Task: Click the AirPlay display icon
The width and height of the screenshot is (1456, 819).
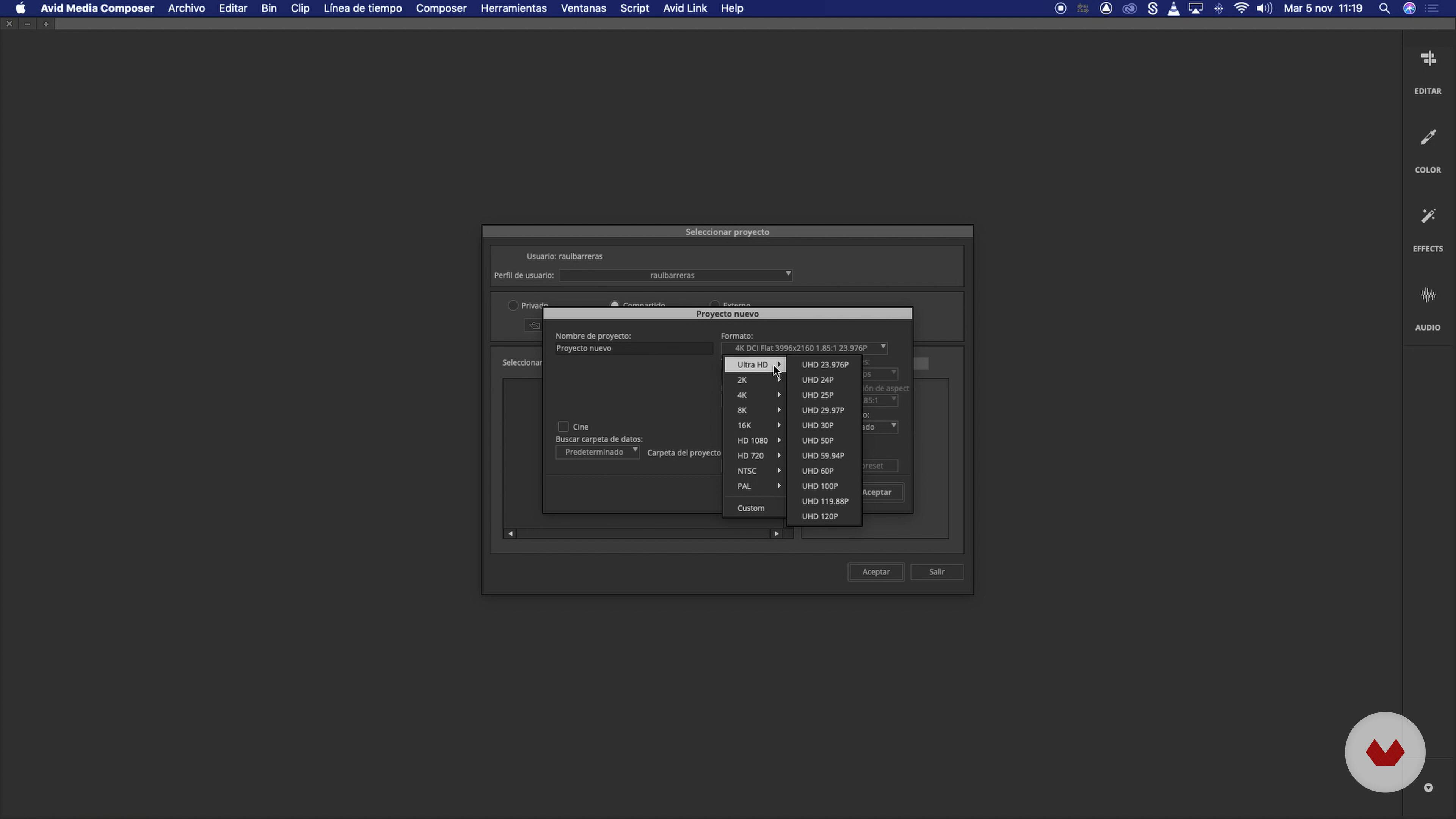Action: 1196,8
